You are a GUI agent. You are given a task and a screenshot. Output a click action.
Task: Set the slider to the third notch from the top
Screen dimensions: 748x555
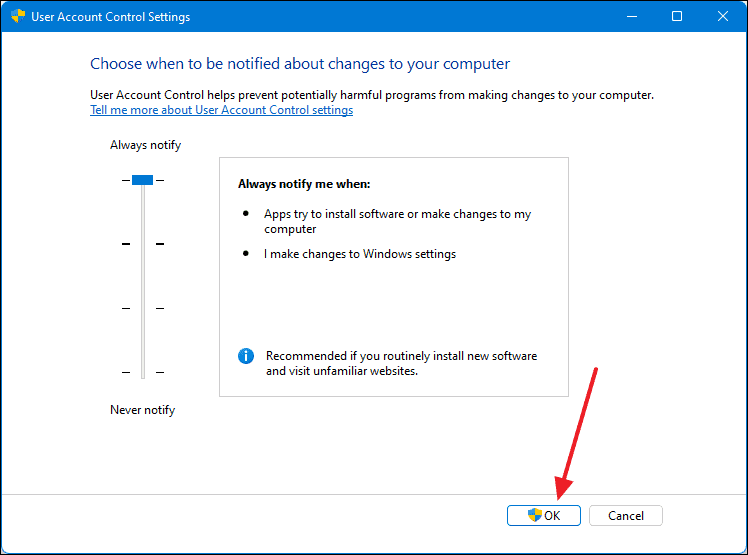click(x=143, y=308)
